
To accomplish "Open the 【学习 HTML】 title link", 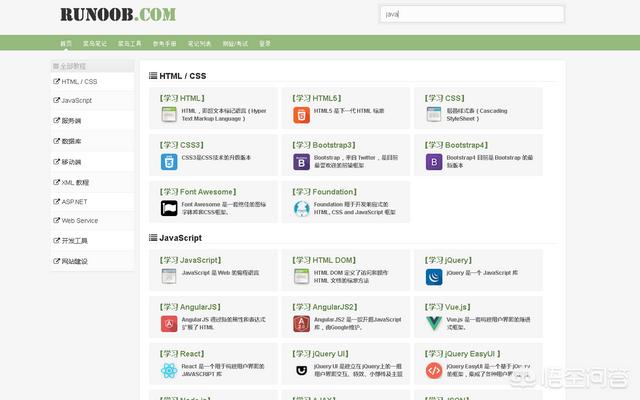I will (182, 98).
